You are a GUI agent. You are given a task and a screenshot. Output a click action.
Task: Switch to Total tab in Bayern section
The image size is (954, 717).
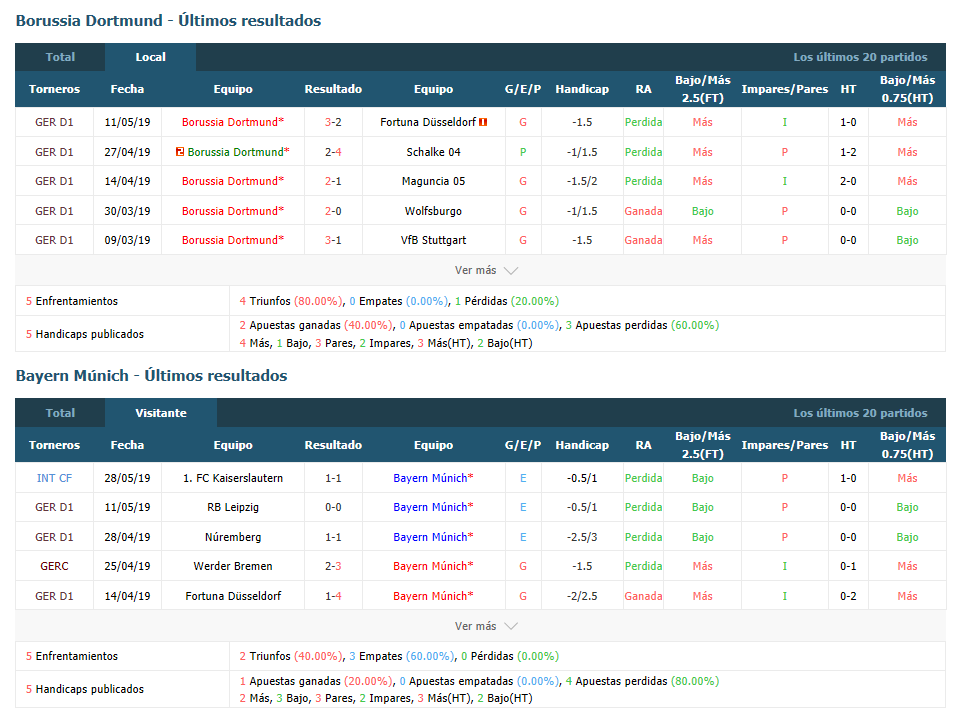[60, 413]
